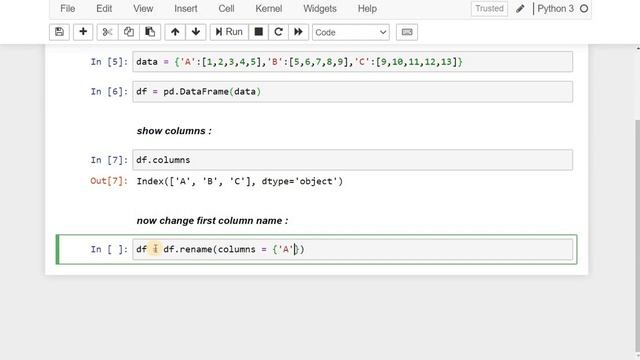Open the View menu
This screenshot has width=640, height=360.
143,9
